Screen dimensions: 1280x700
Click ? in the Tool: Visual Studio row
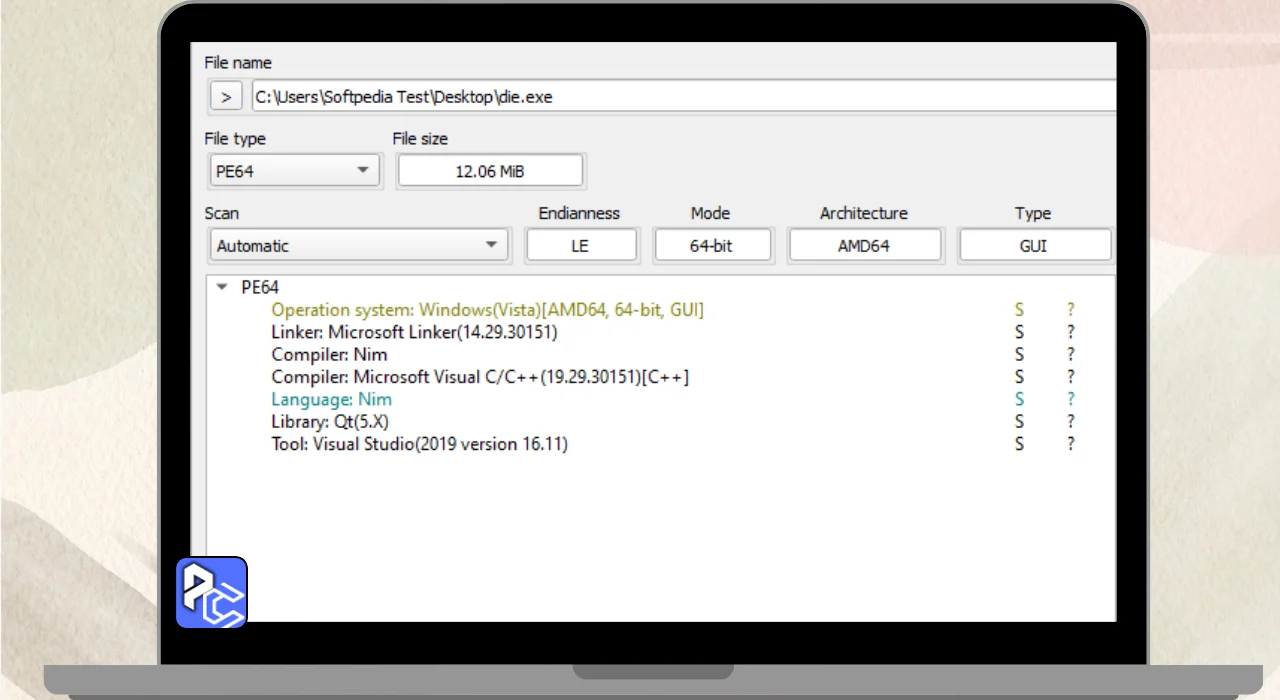(x=1070, y=443)
